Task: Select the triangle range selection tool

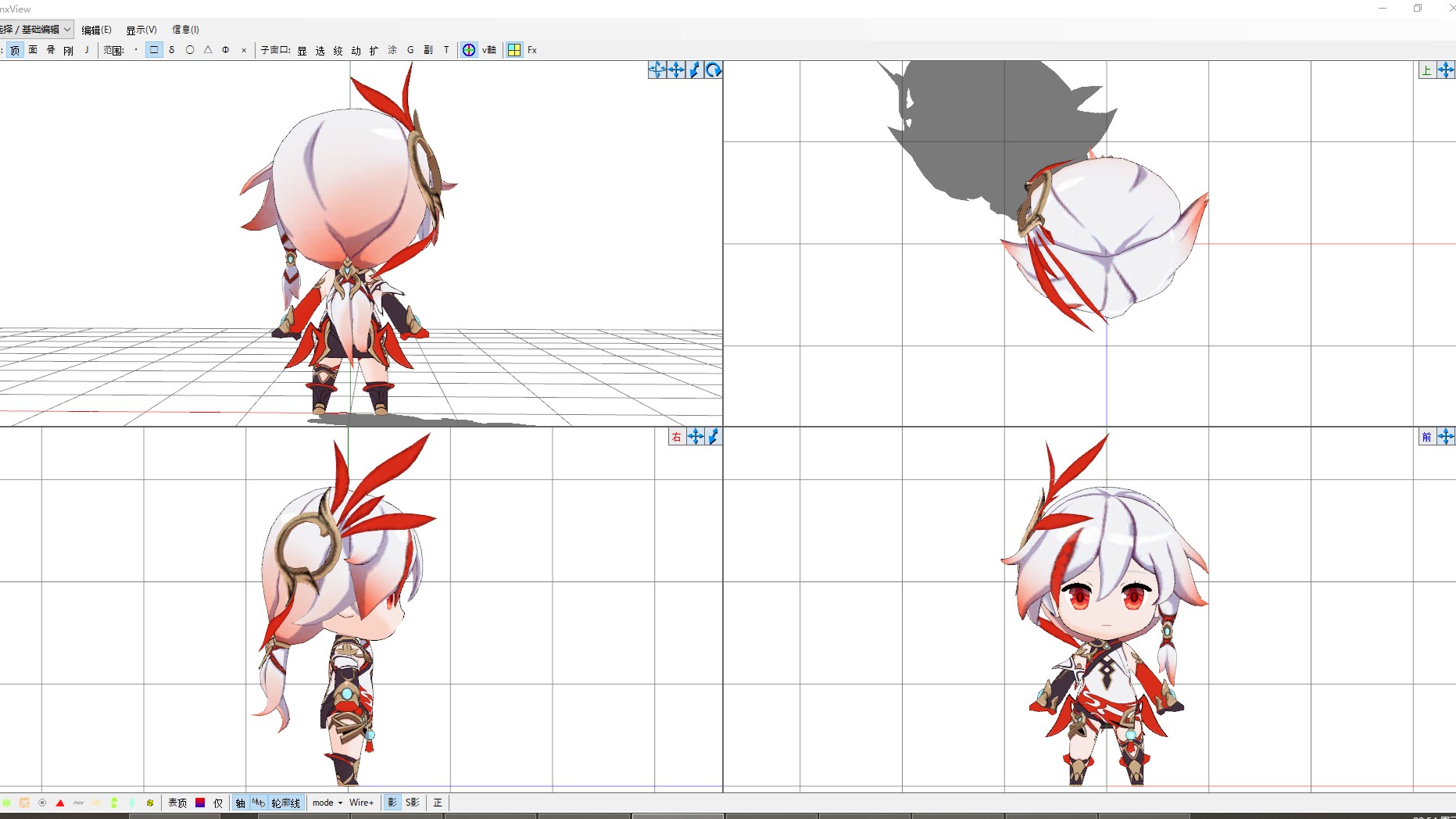Action: [x=208, y=50]
